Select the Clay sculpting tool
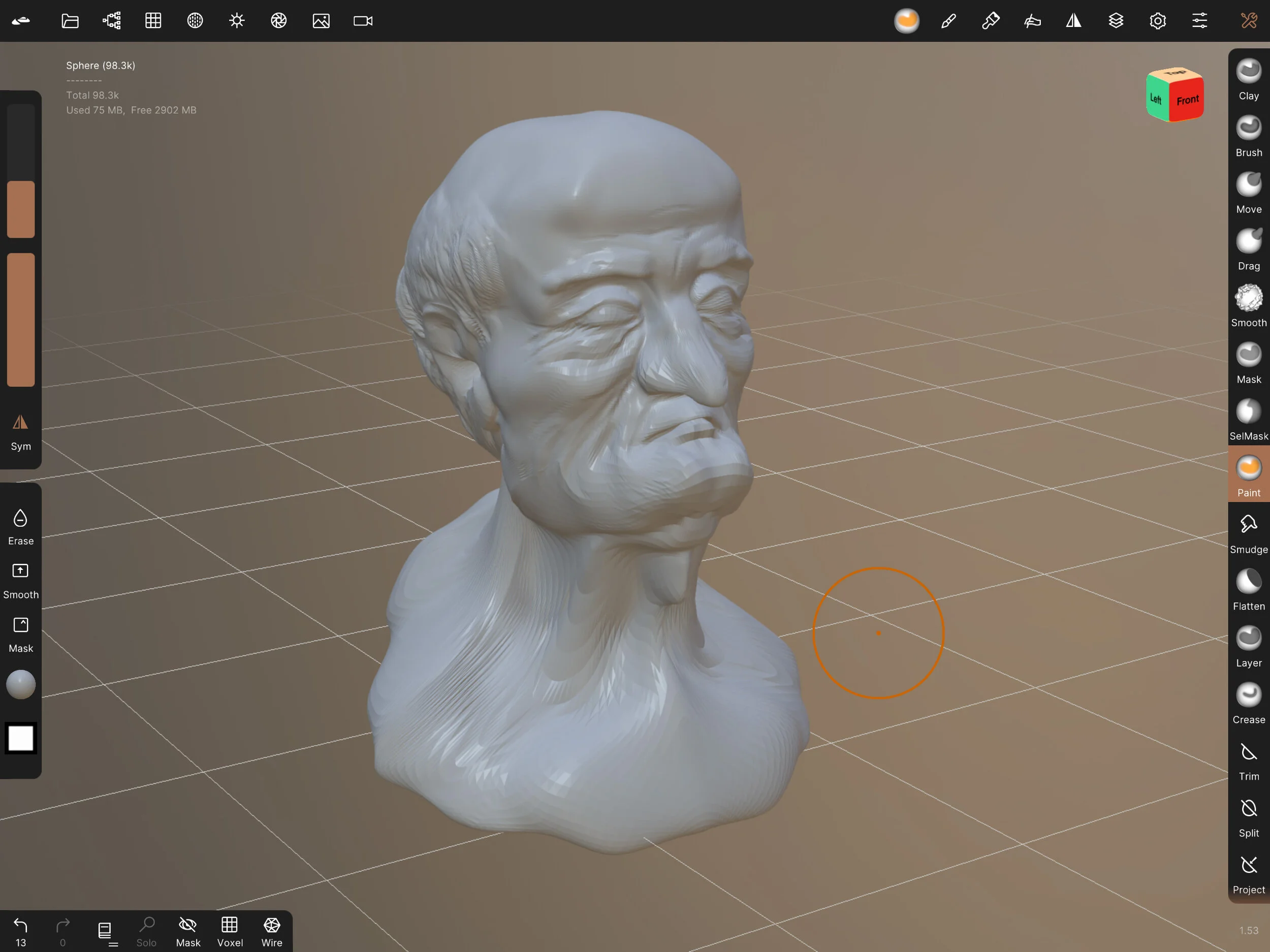 [x=1248, y=80]
